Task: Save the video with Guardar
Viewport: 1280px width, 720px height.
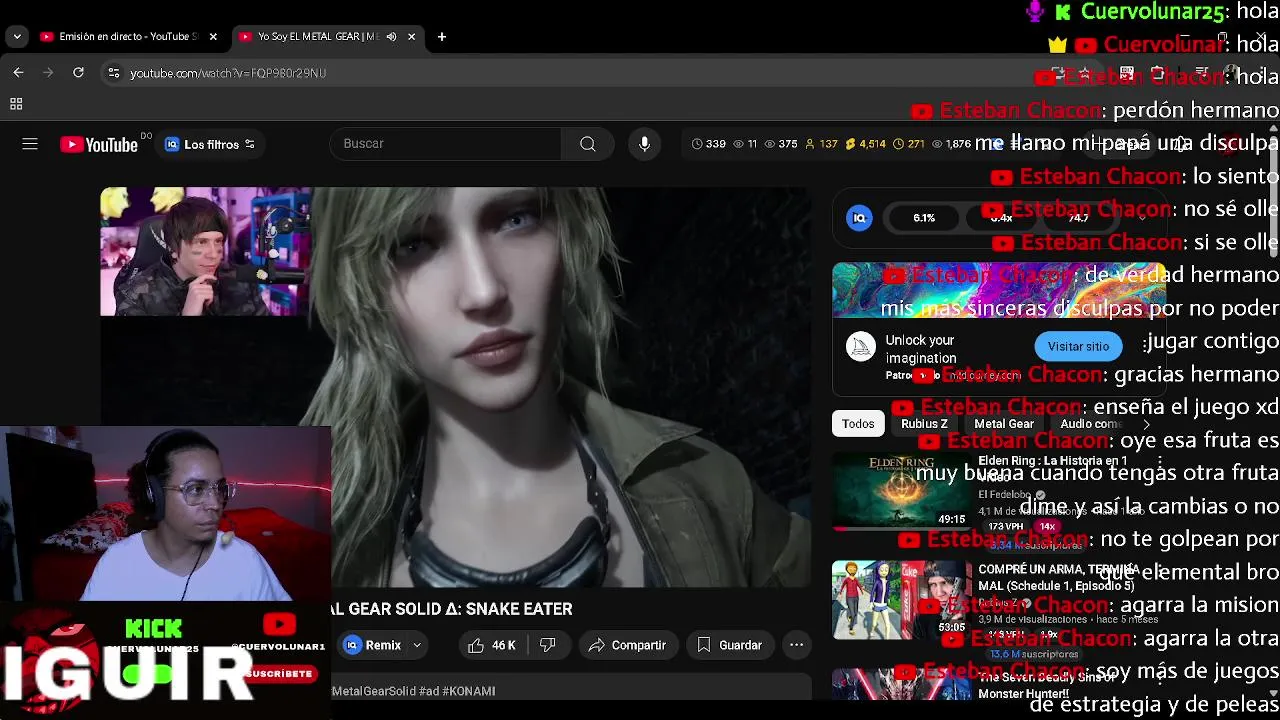Action: [x=729, y=645]
